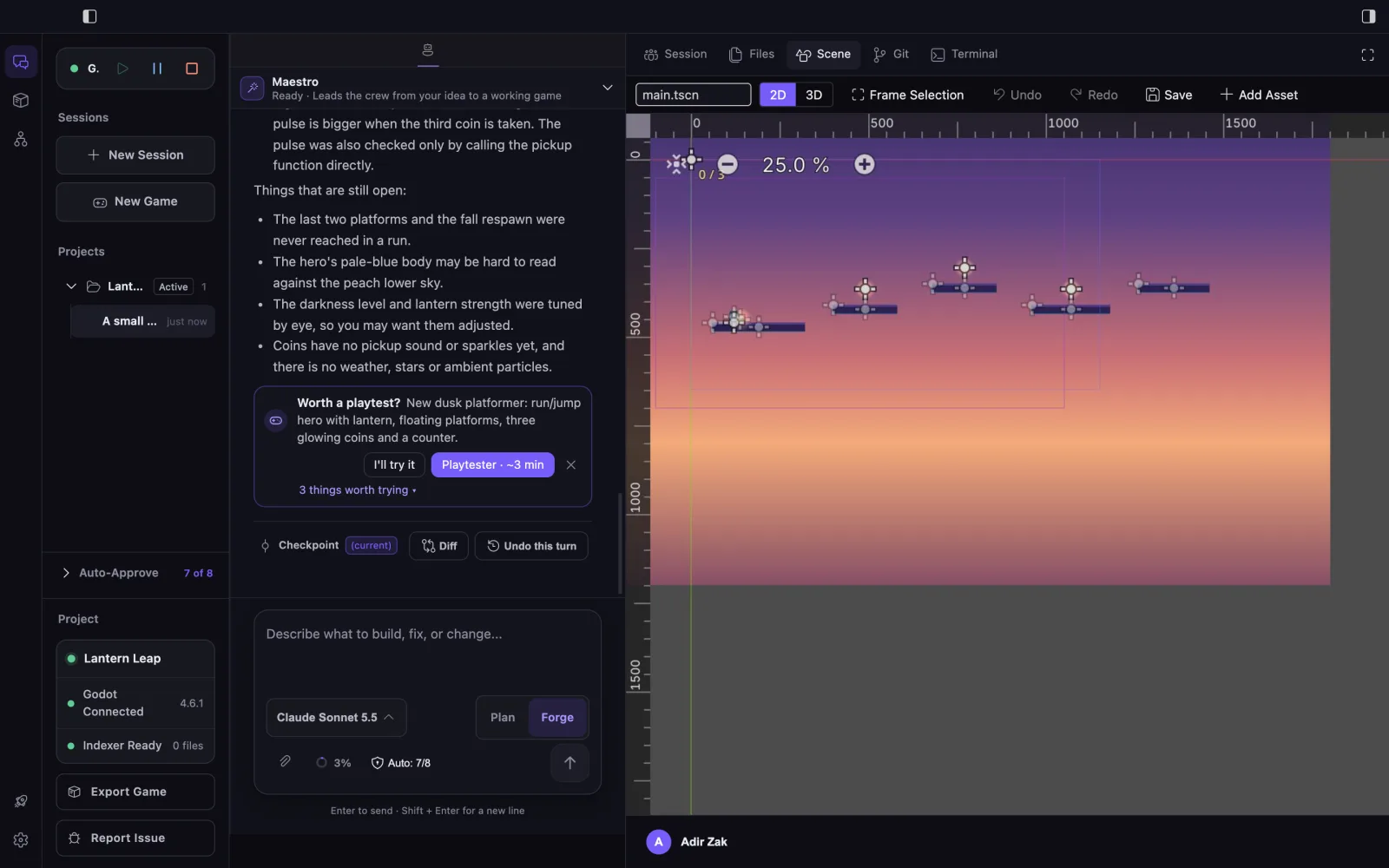Viewport: 1389px width, 868px height.
Task: Run the game with play button
Action: point(122,69)
